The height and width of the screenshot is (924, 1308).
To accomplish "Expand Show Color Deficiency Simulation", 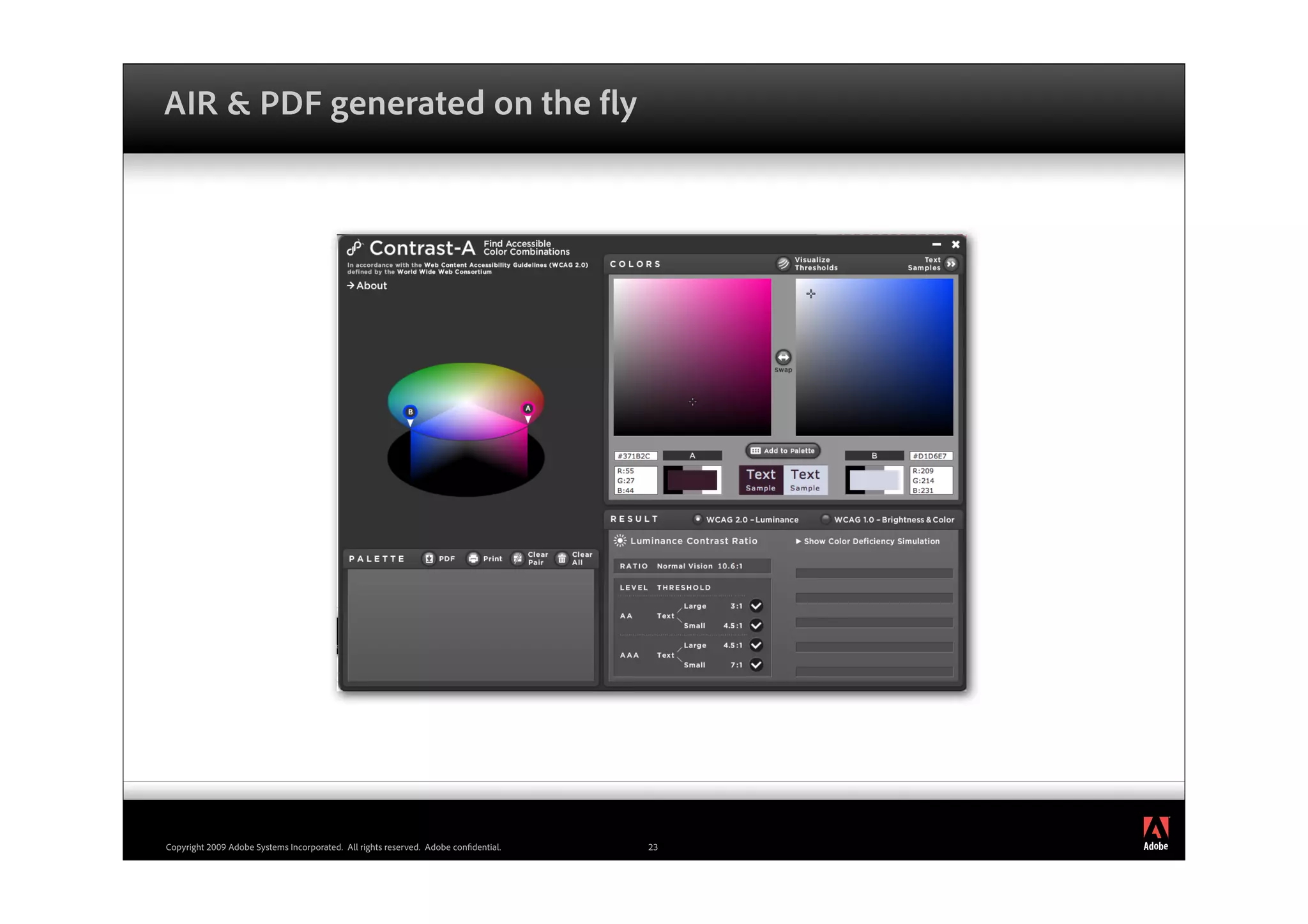I will [867, 541].
